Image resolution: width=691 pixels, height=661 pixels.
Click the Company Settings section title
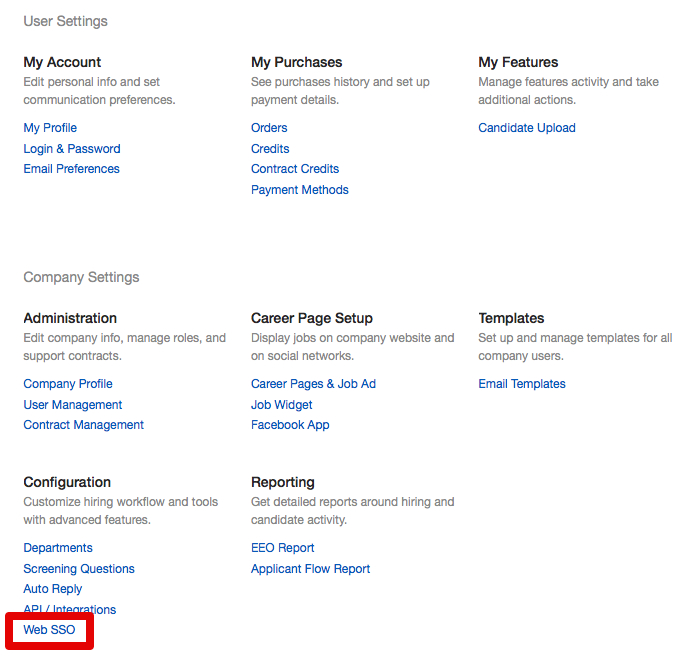click(82, 277)
